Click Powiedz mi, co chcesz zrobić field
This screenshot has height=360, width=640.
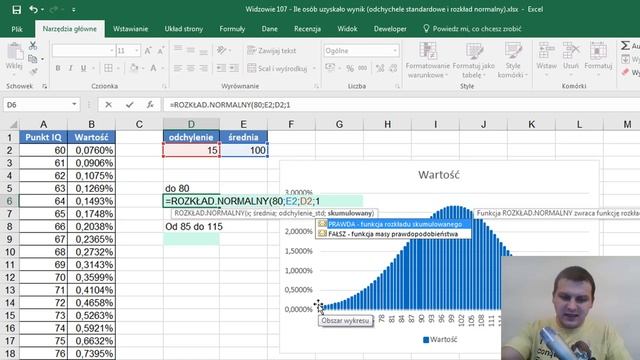coord(472,29)
